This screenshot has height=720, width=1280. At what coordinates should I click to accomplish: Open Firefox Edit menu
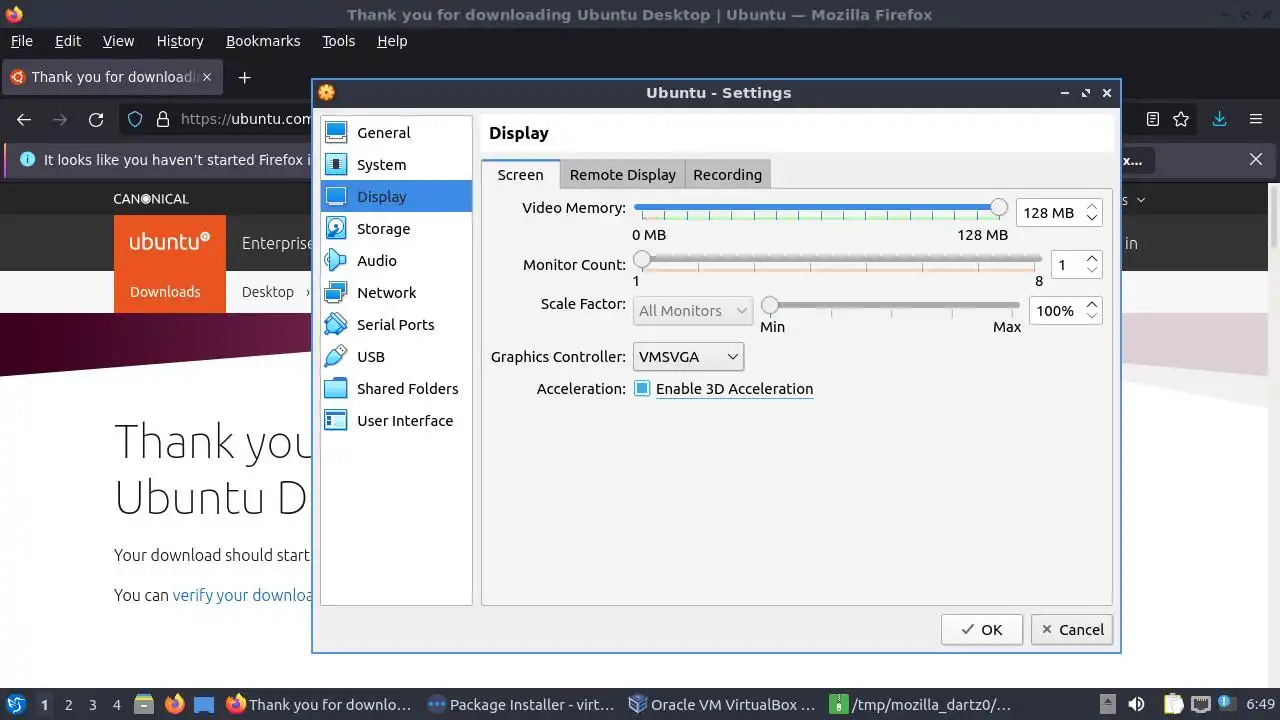click(x=68, y=41)
